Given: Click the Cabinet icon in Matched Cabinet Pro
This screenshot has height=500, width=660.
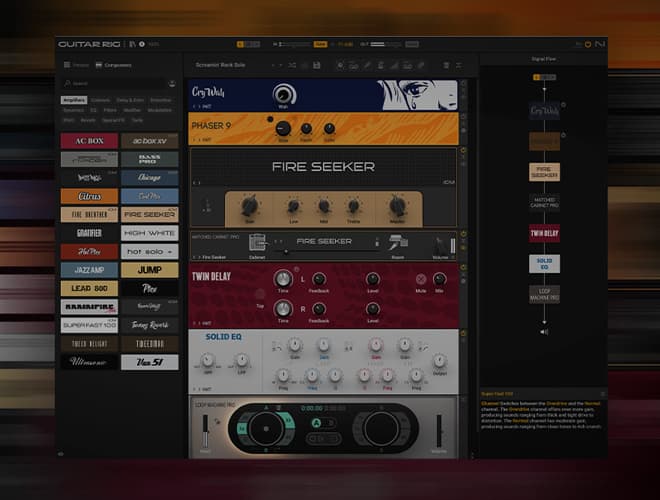Looking at the screenshot, I should click(x=257, y=243).
